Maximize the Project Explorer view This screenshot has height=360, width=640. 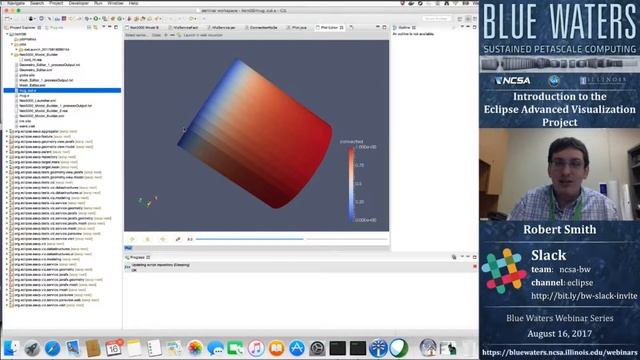click(116, 27)
